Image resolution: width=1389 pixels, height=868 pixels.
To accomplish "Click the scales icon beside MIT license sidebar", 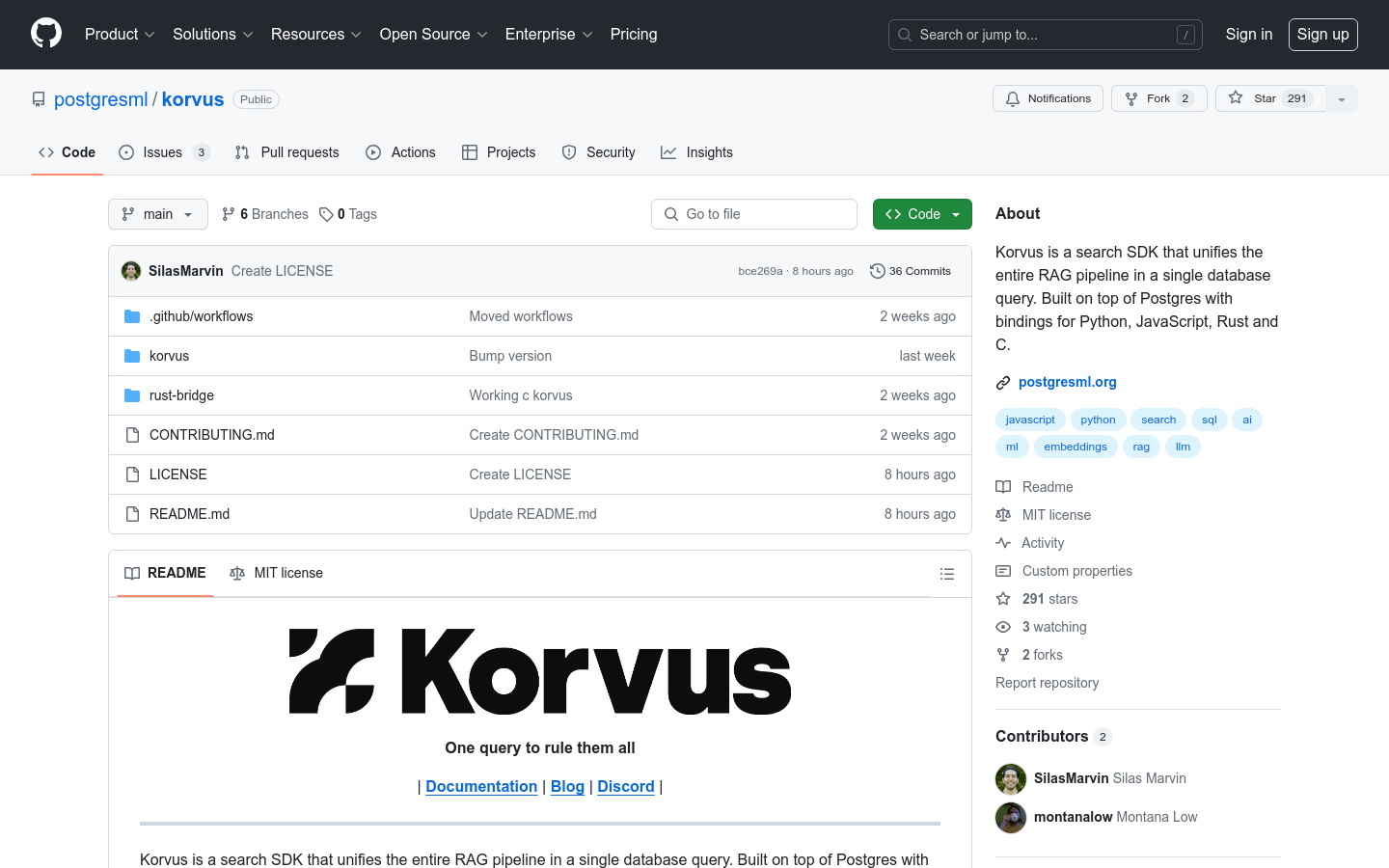I will click(x=1003, y=515).
